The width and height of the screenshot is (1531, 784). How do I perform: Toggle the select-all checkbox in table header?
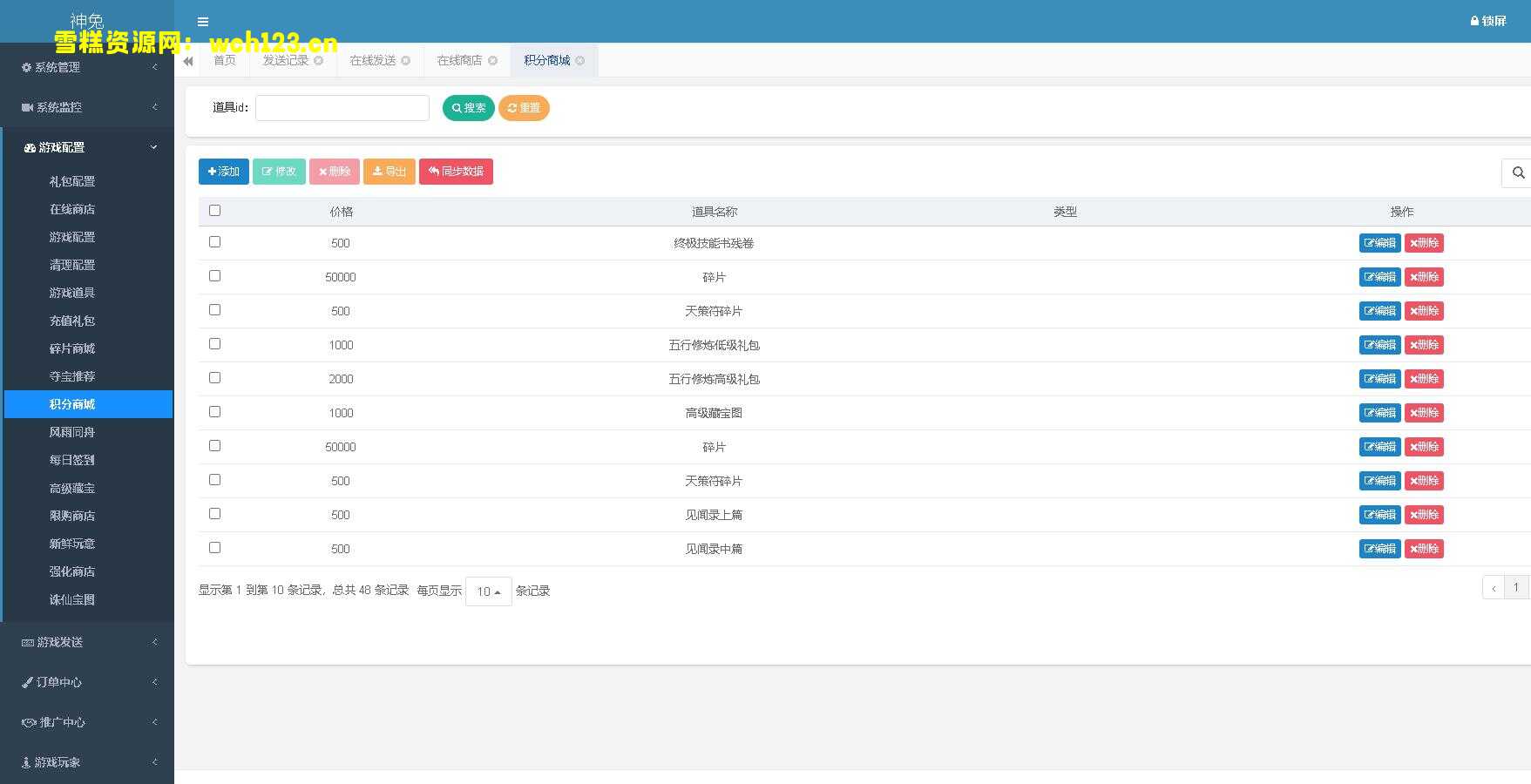point(215,211)
